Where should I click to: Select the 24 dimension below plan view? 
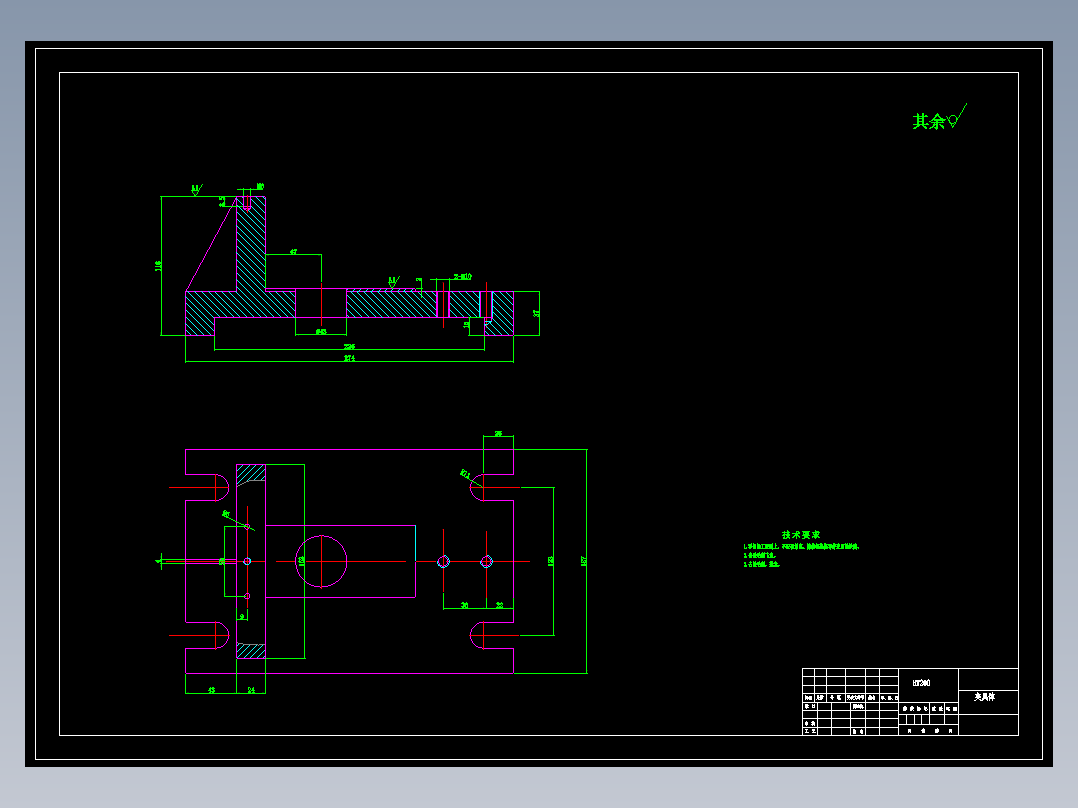[x=252, y=690]
